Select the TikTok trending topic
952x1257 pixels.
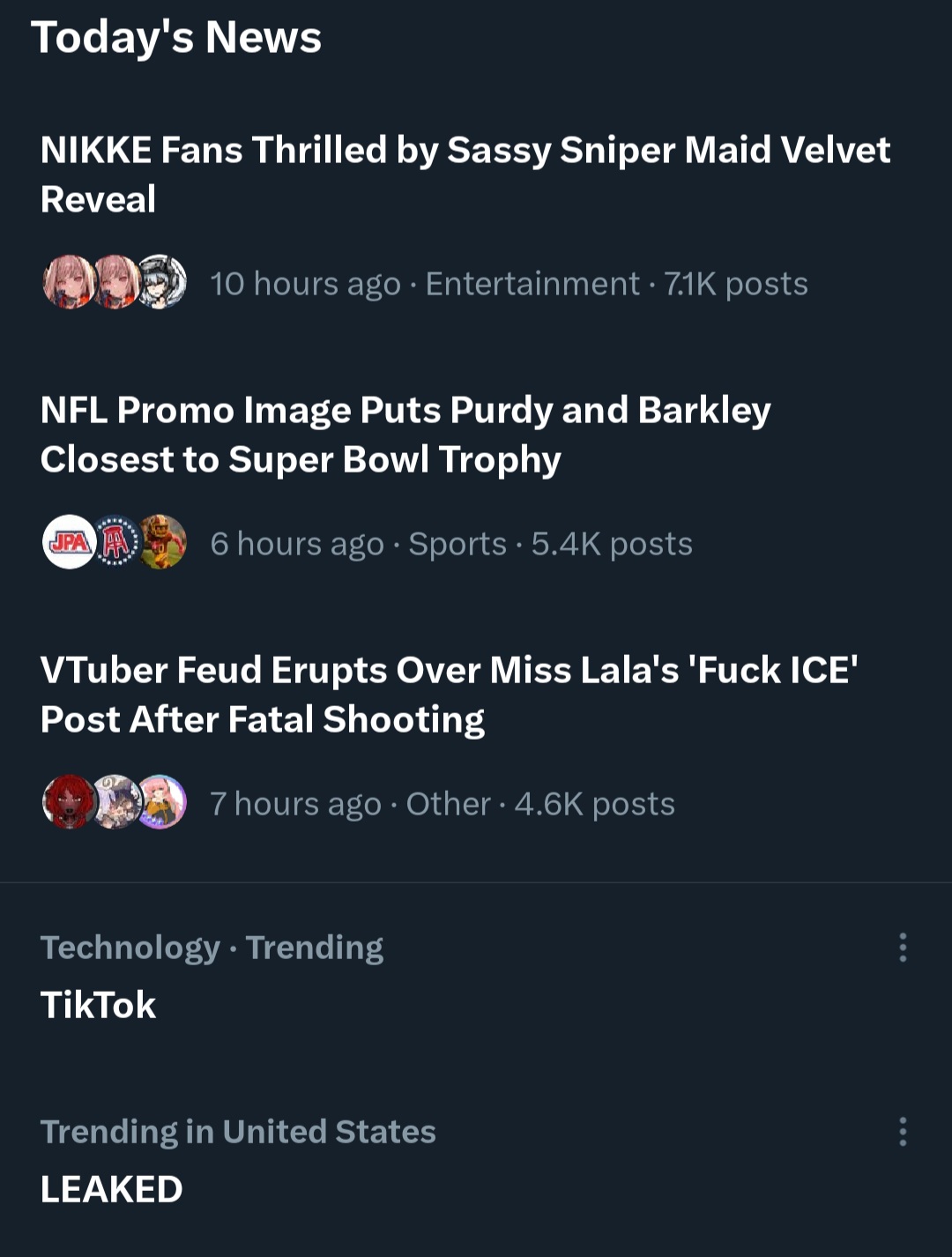(99, 1005)
